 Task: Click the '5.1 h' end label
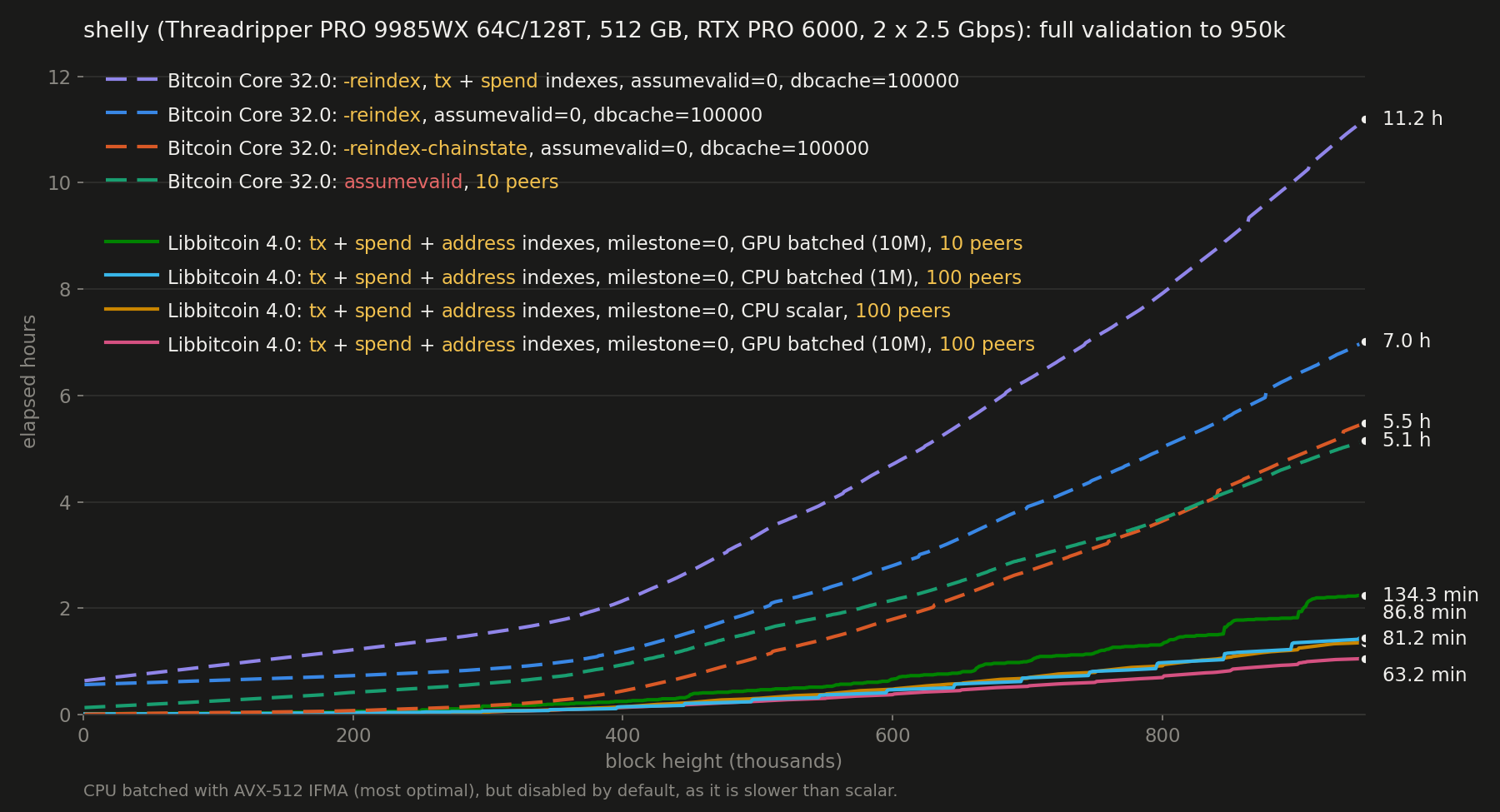tap(1407, 441)
